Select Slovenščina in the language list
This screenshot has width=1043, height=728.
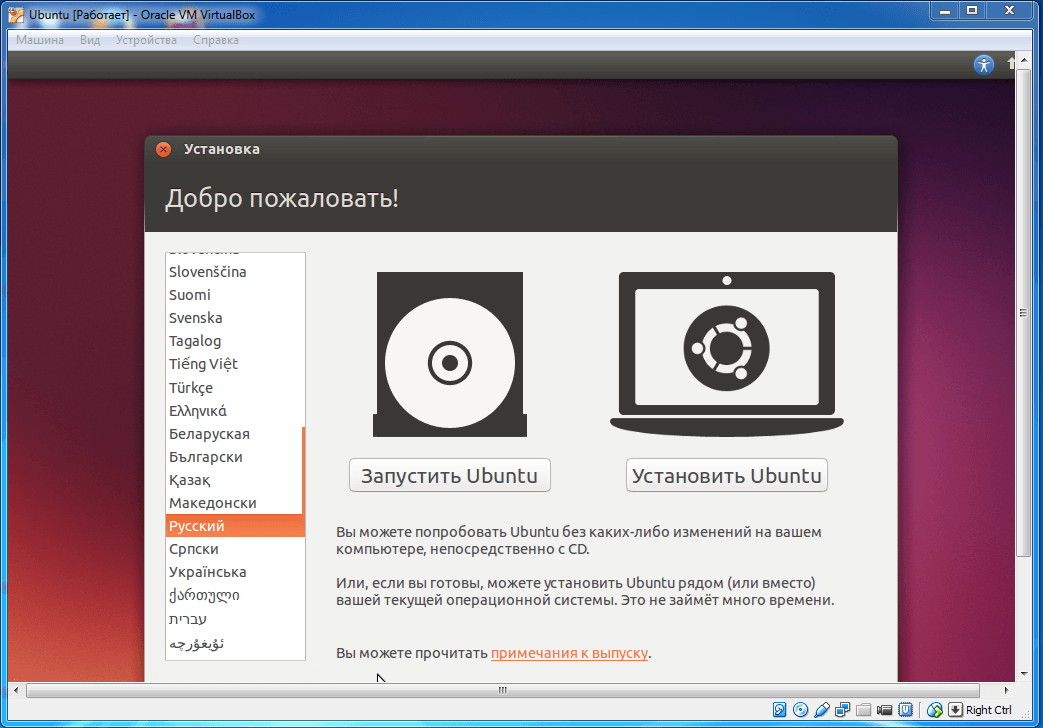[233, 272]
